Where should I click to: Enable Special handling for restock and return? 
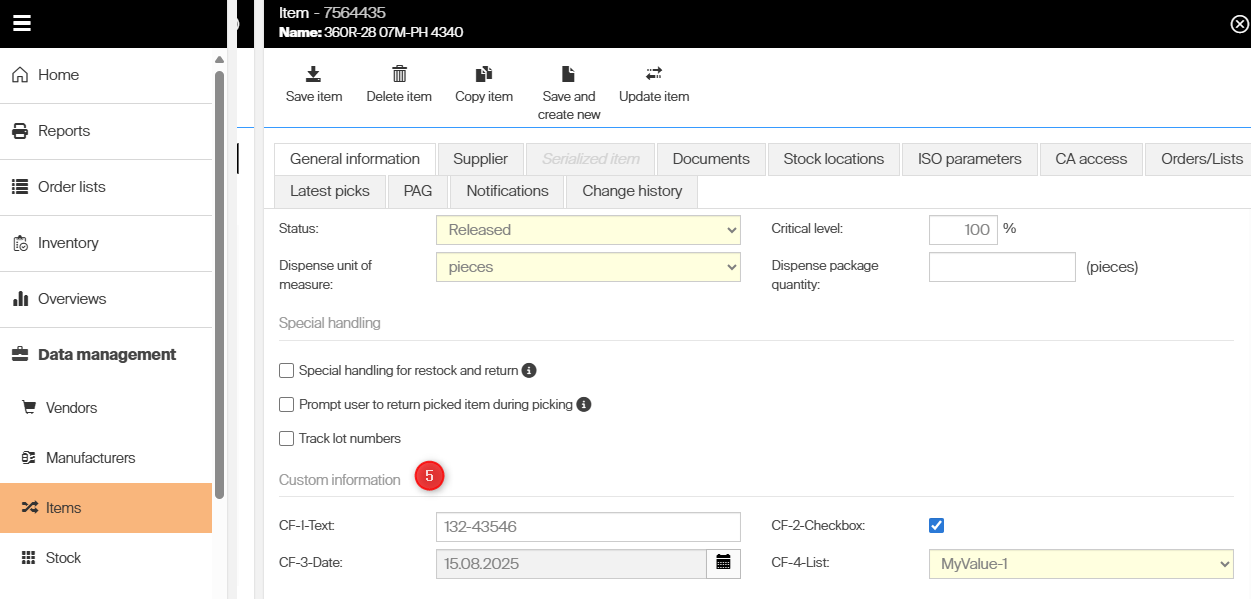287,371
